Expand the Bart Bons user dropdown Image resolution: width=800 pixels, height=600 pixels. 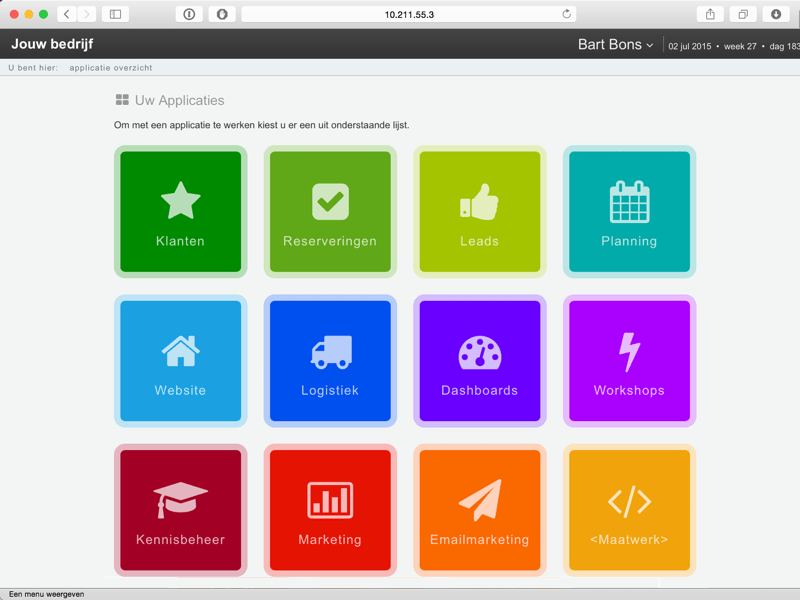(x=615, y=44)
